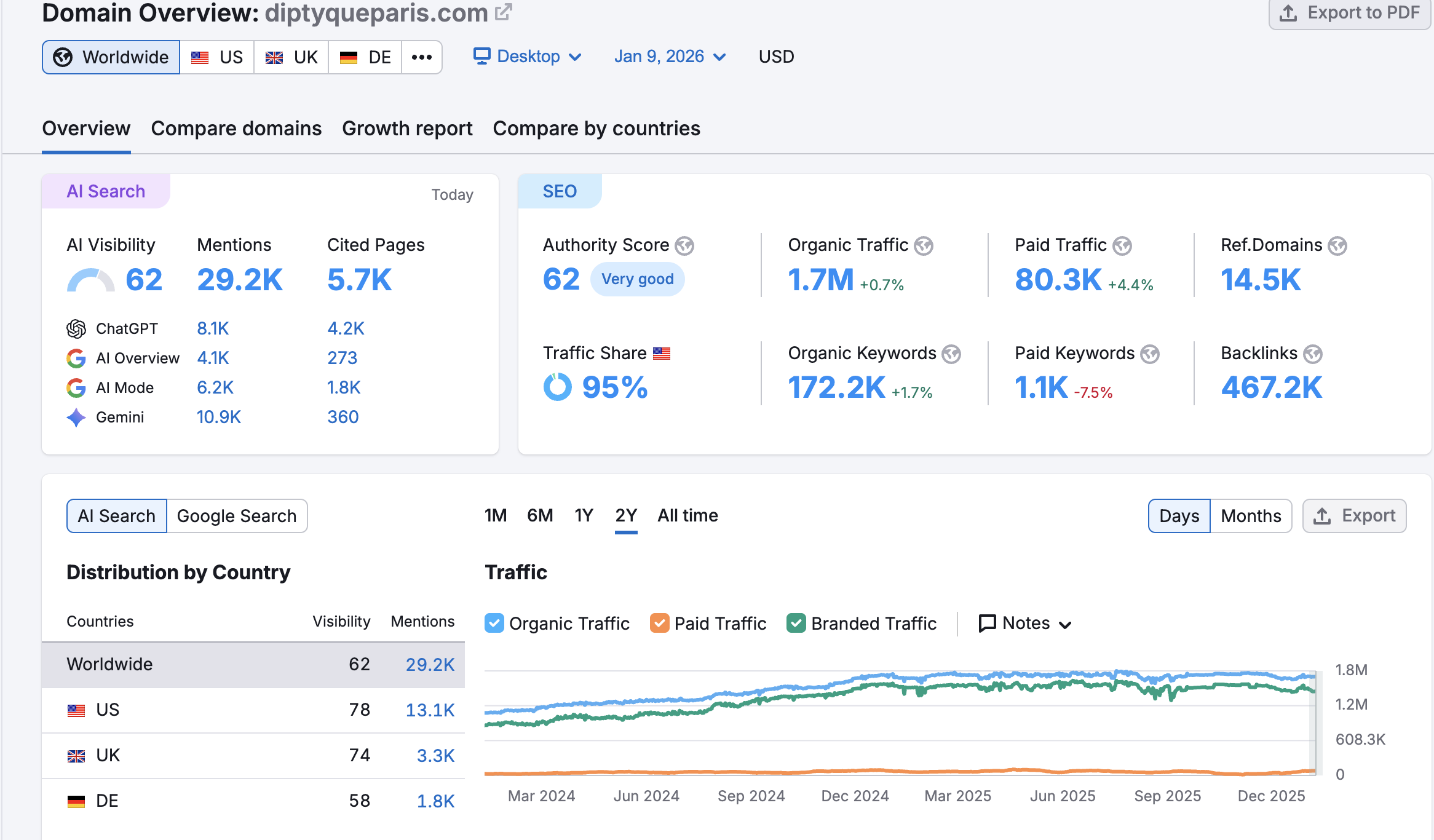The image size is (1434, 840).
Task: Click the globe icon in the Worldwide button
Action: tap(63, 57)
